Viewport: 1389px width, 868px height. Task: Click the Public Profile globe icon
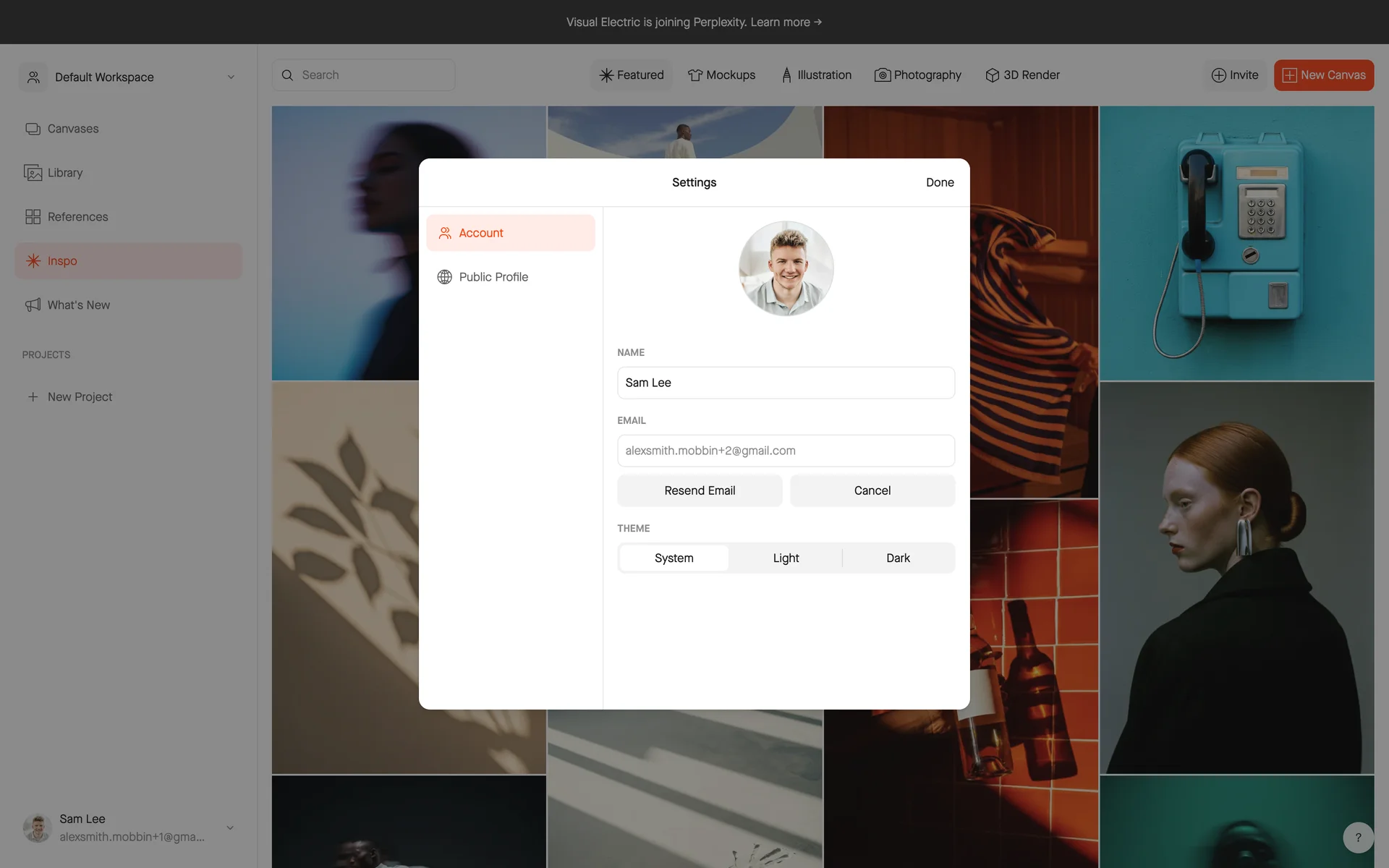444,277
